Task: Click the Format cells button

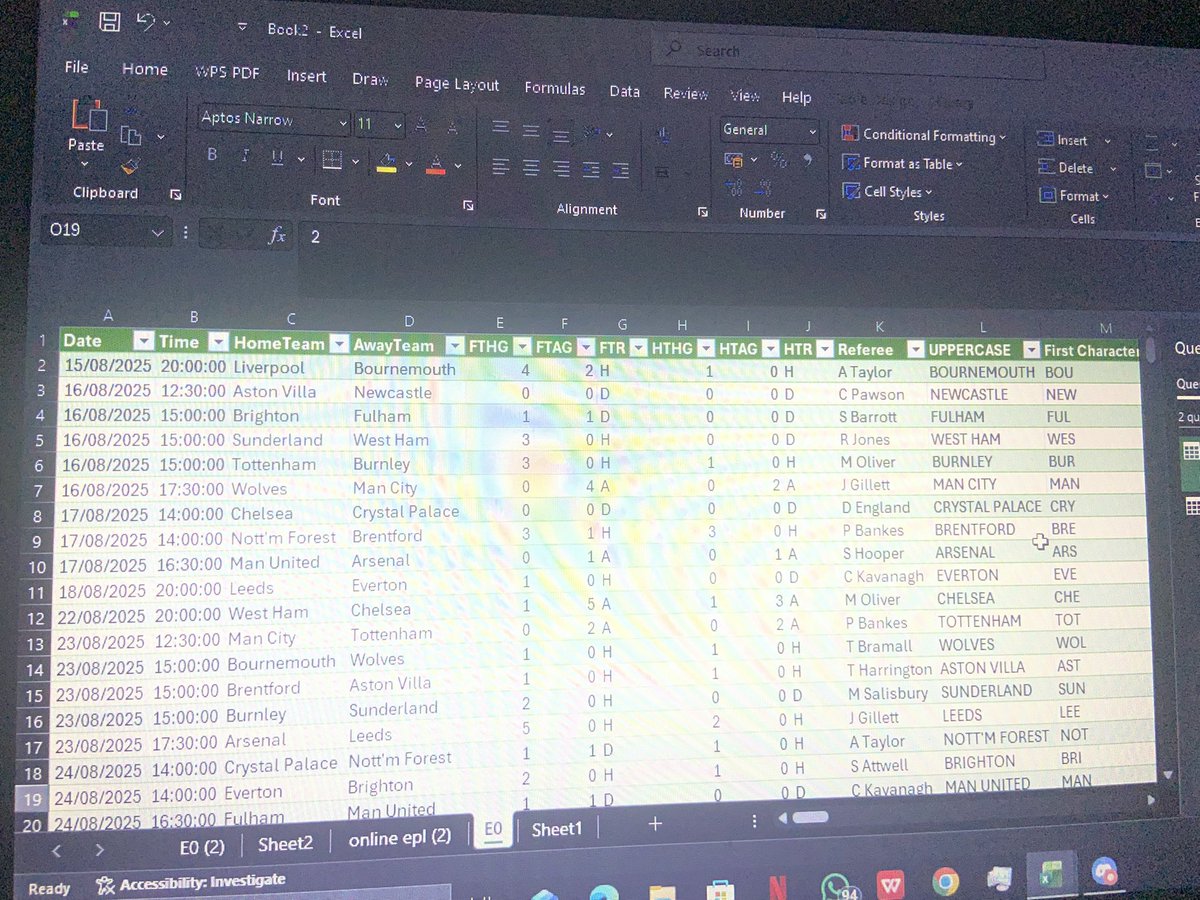Action: click(x=1074, y=196)
